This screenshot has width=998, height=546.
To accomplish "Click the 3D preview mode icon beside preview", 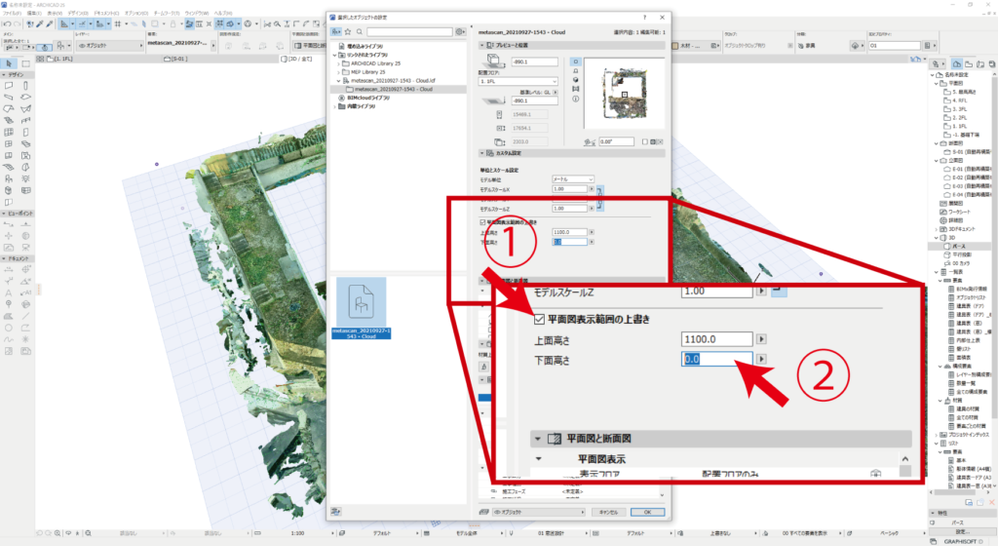I will [575, 80].
